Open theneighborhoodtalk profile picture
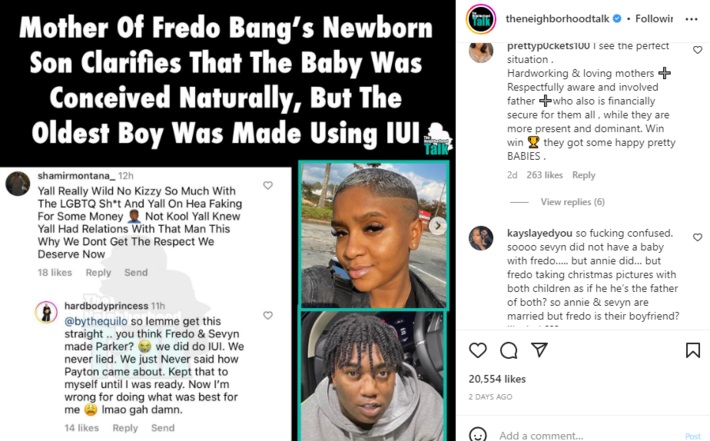710x441 pixels. (x=481, y=19)
